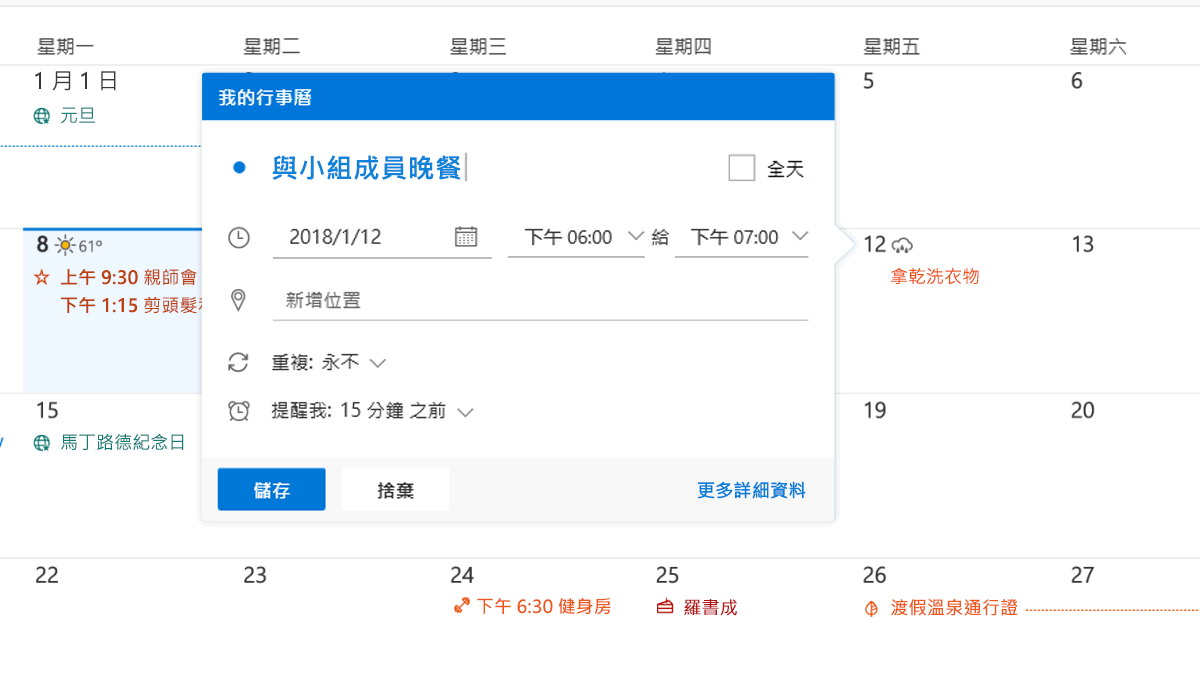Select the day numbered 6
Image resolution: width=1200 pixels, height=675 pixels.
click(x=1077, y=82)
